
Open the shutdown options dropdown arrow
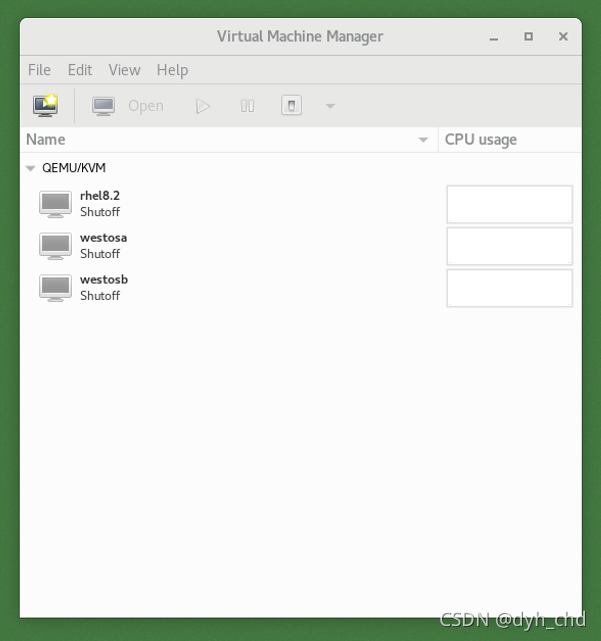point(330,106)
